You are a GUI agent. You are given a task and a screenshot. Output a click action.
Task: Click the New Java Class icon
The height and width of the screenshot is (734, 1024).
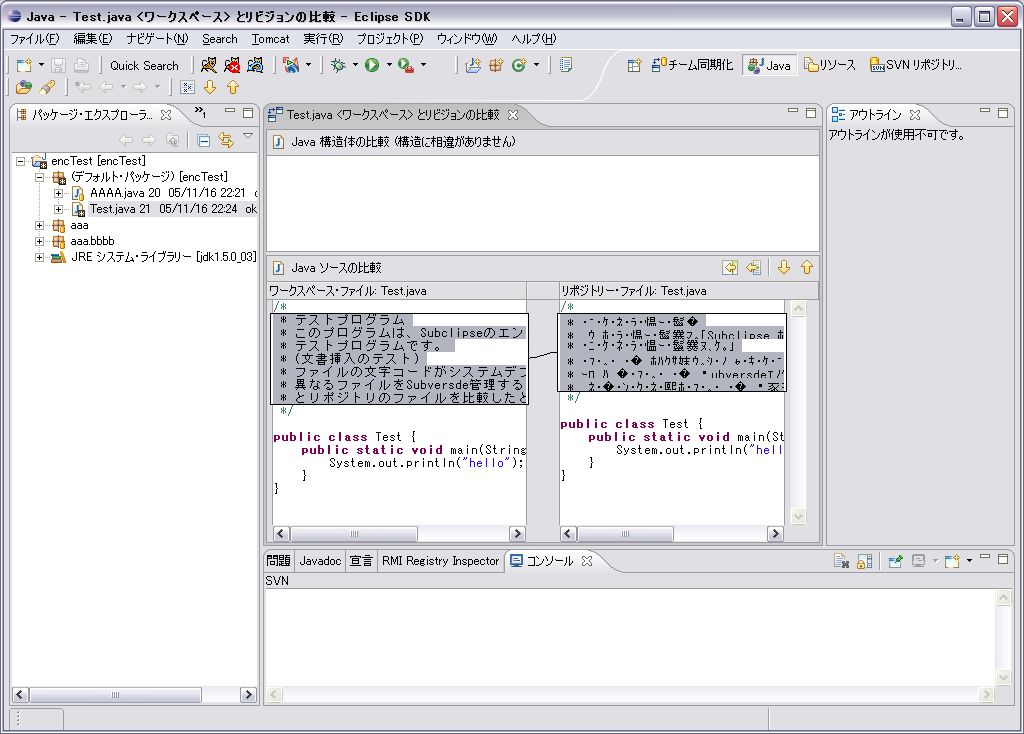(x=519, y=65)
